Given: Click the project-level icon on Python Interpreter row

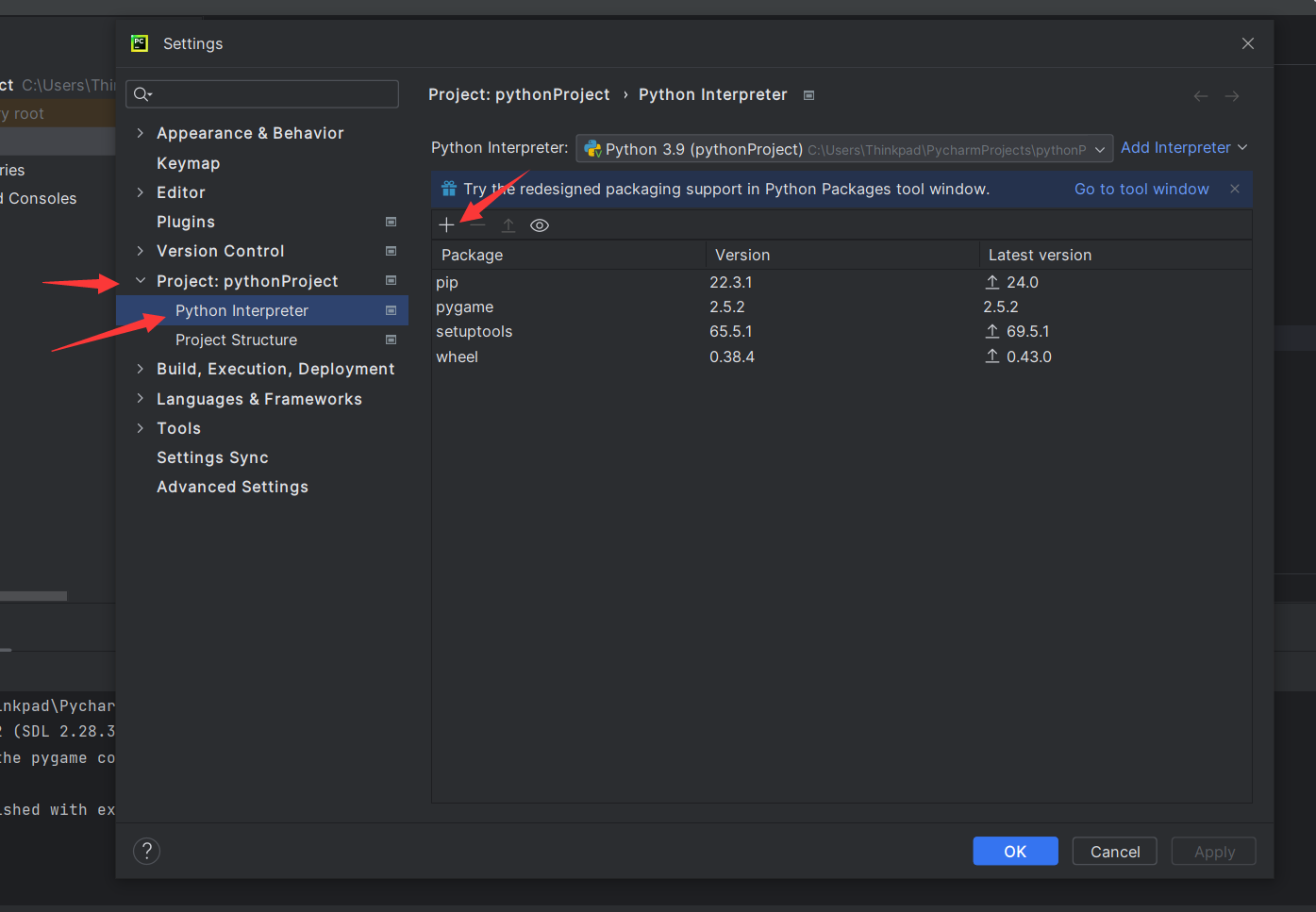Looking at the screenshot, I should point(391,310).
